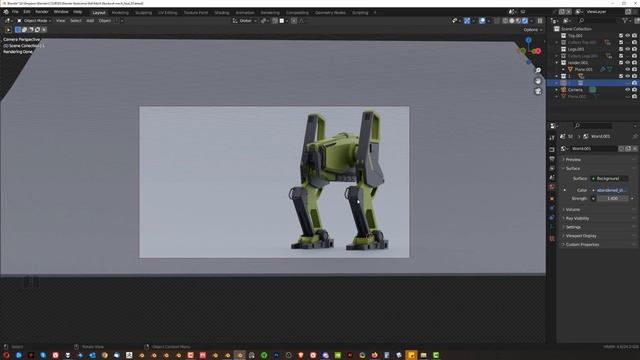Open the Render properties tab
This screenshot has width=640, height=360.
552,149
